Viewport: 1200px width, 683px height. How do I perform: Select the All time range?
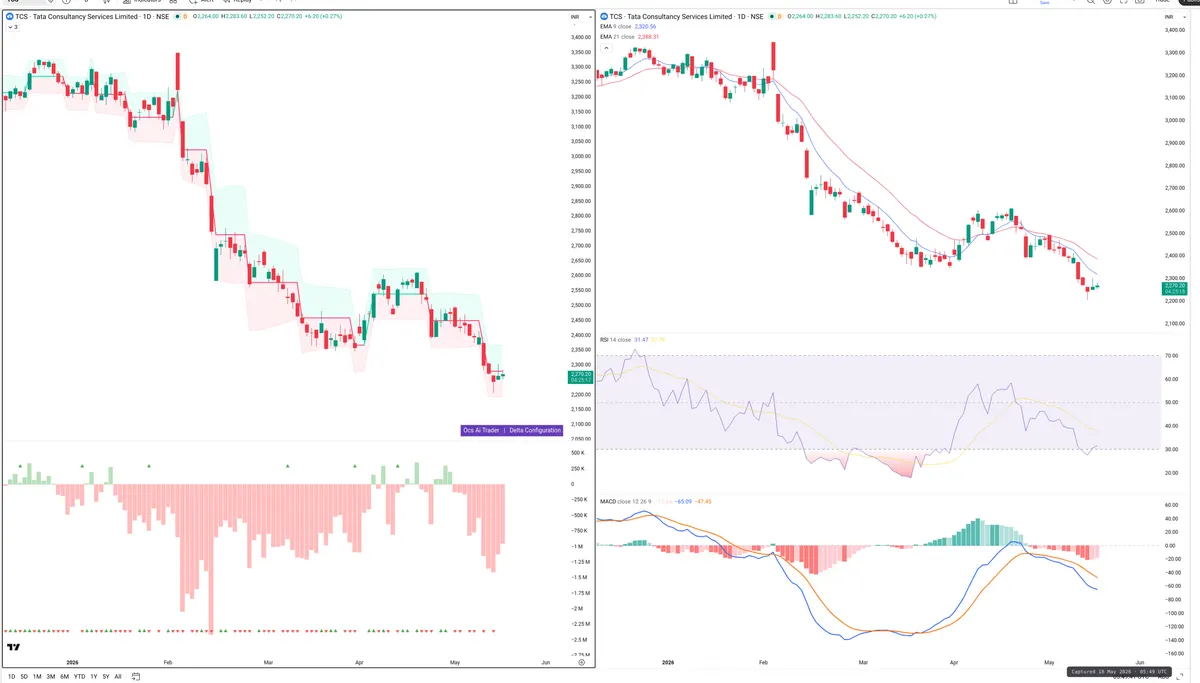tap(118, 676)
